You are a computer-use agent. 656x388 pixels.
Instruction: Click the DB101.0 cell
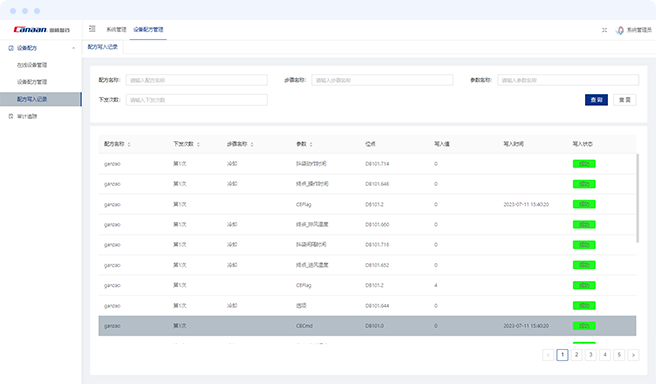tap(374, 326)
